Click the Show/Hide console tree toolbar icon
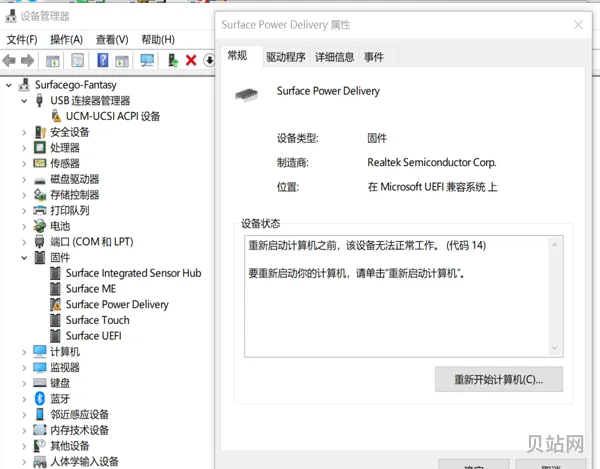 [52, 60]
